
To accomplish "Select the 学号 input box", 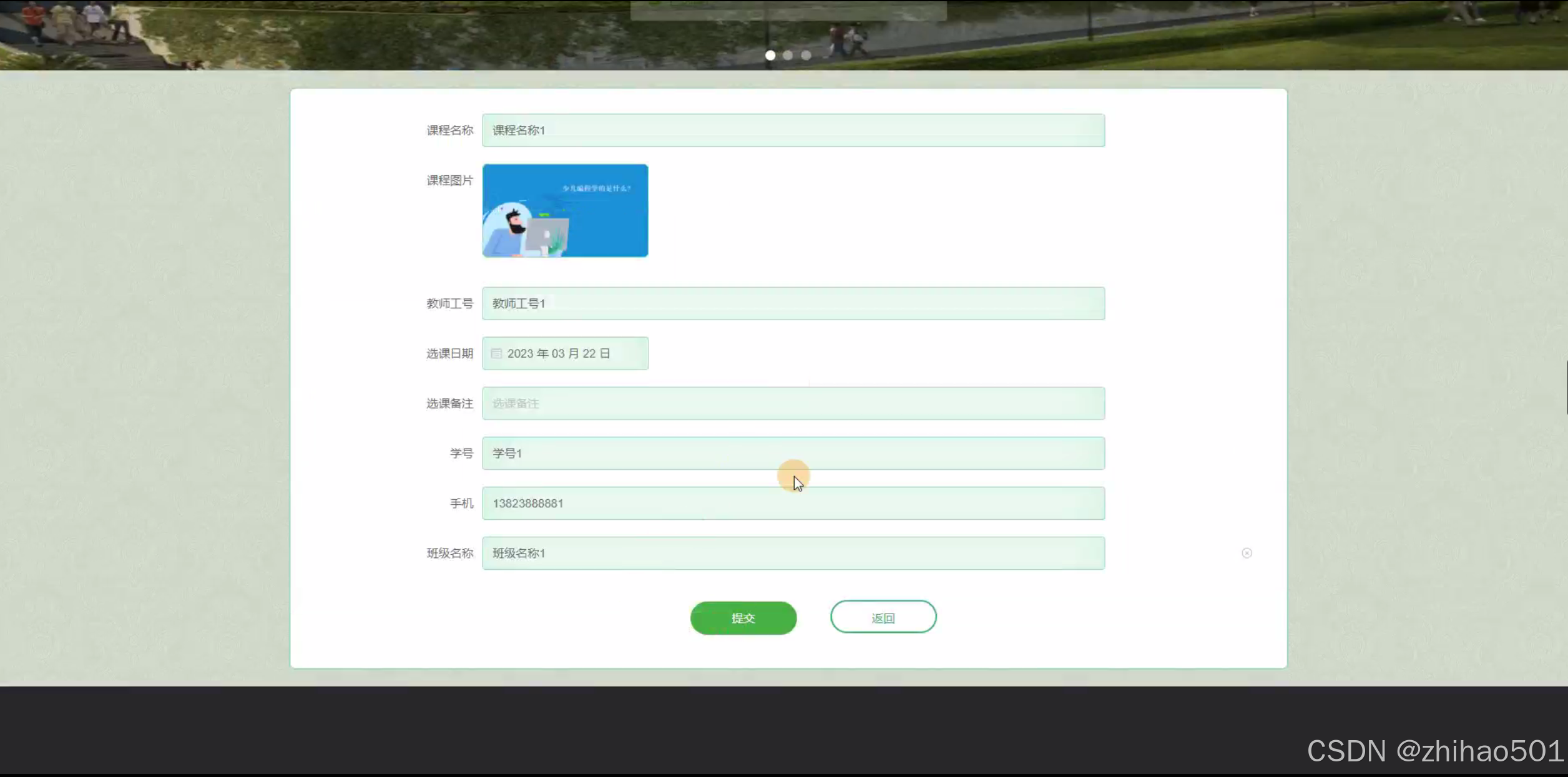I will click(793, 453).
